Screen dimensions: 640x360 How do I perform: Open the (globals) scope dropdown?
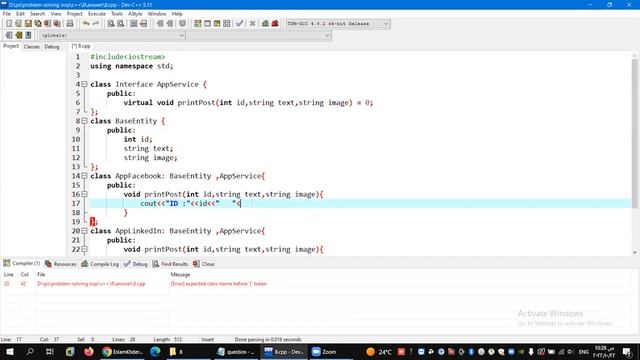point(112,36)
